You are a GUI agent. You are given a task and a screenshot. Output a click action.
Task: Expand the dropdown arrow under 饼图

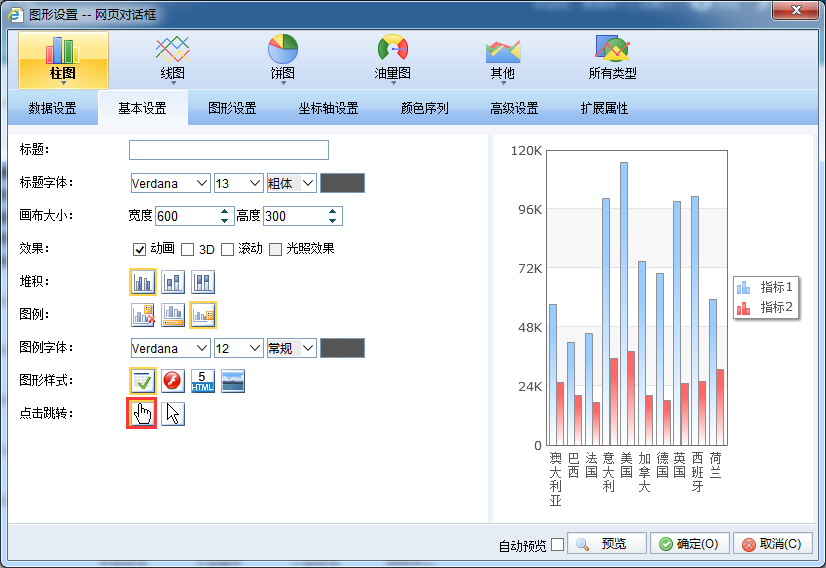283,83
